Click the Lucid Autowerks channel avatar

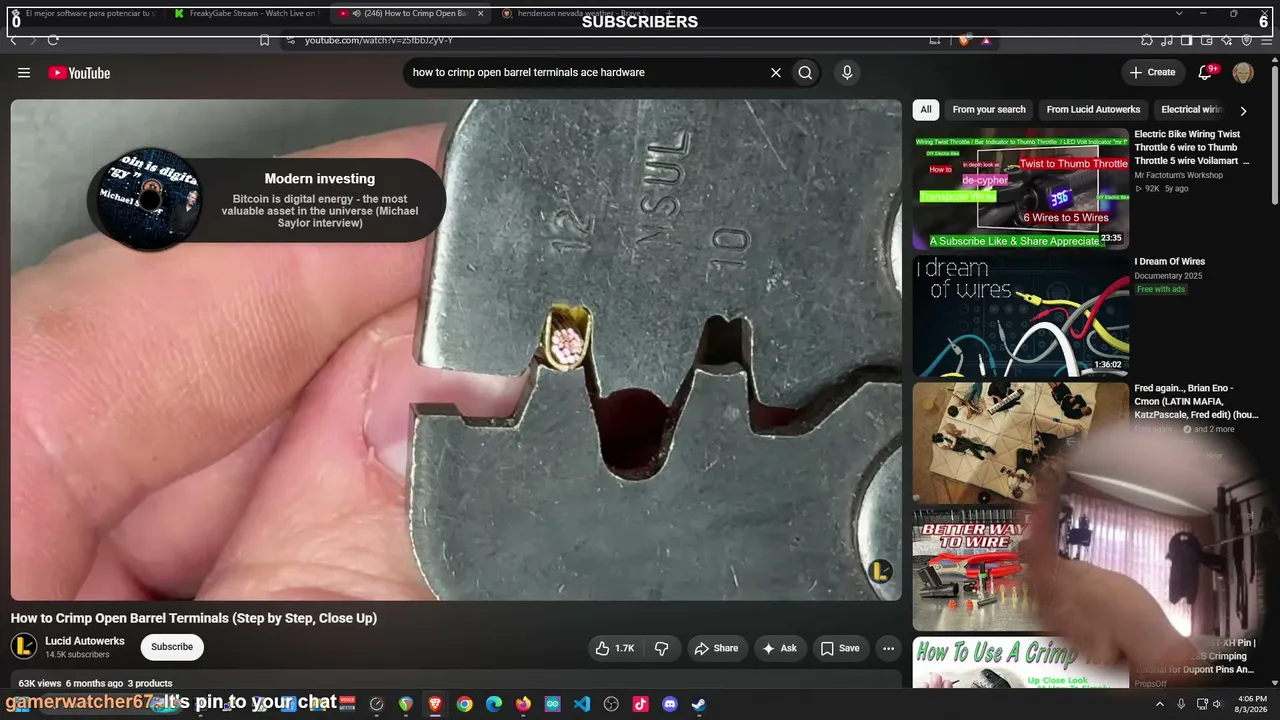[24, 647]
